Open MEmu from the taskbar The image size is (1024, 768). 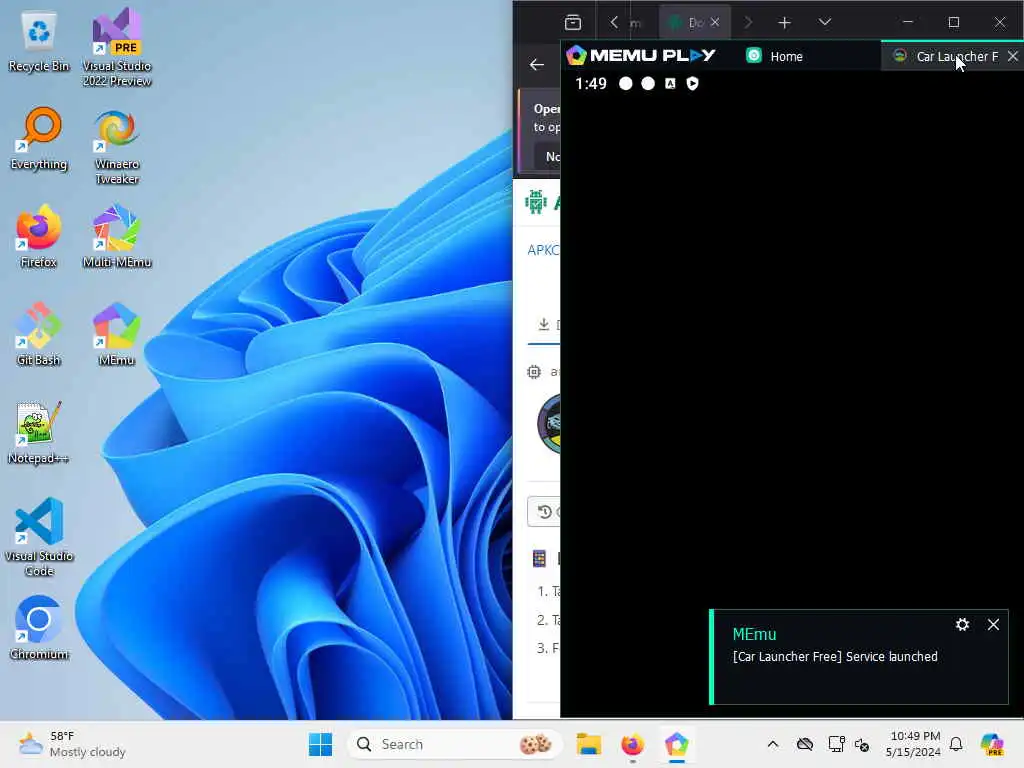677,744
